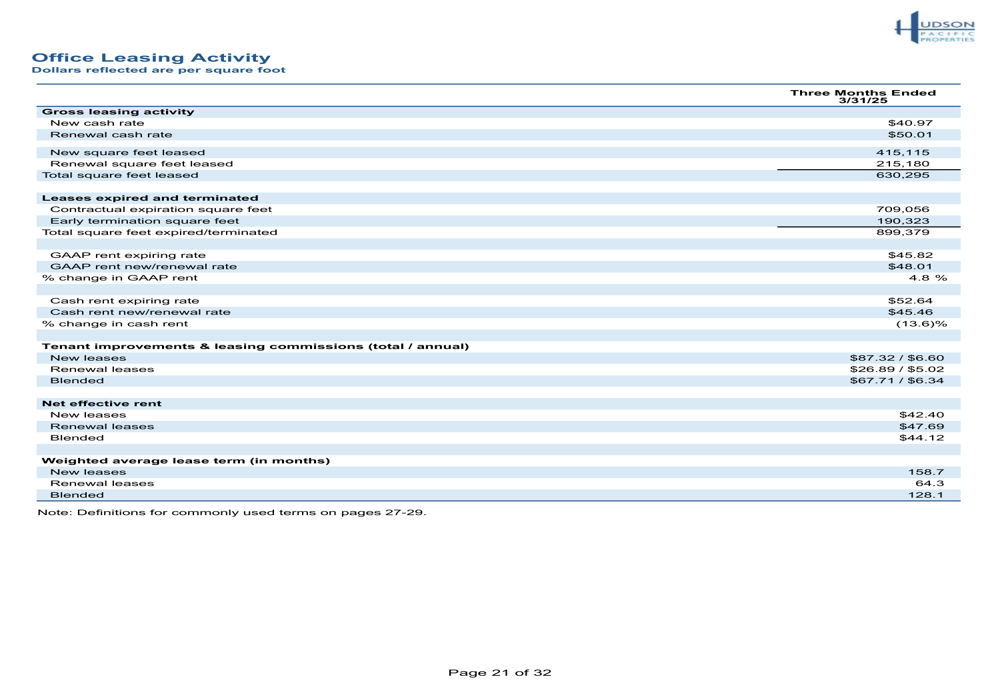Click the '% change in cash rent' label
This screenshot has width=1000, height=685.
pyautogui.click(x=115, y=324)
